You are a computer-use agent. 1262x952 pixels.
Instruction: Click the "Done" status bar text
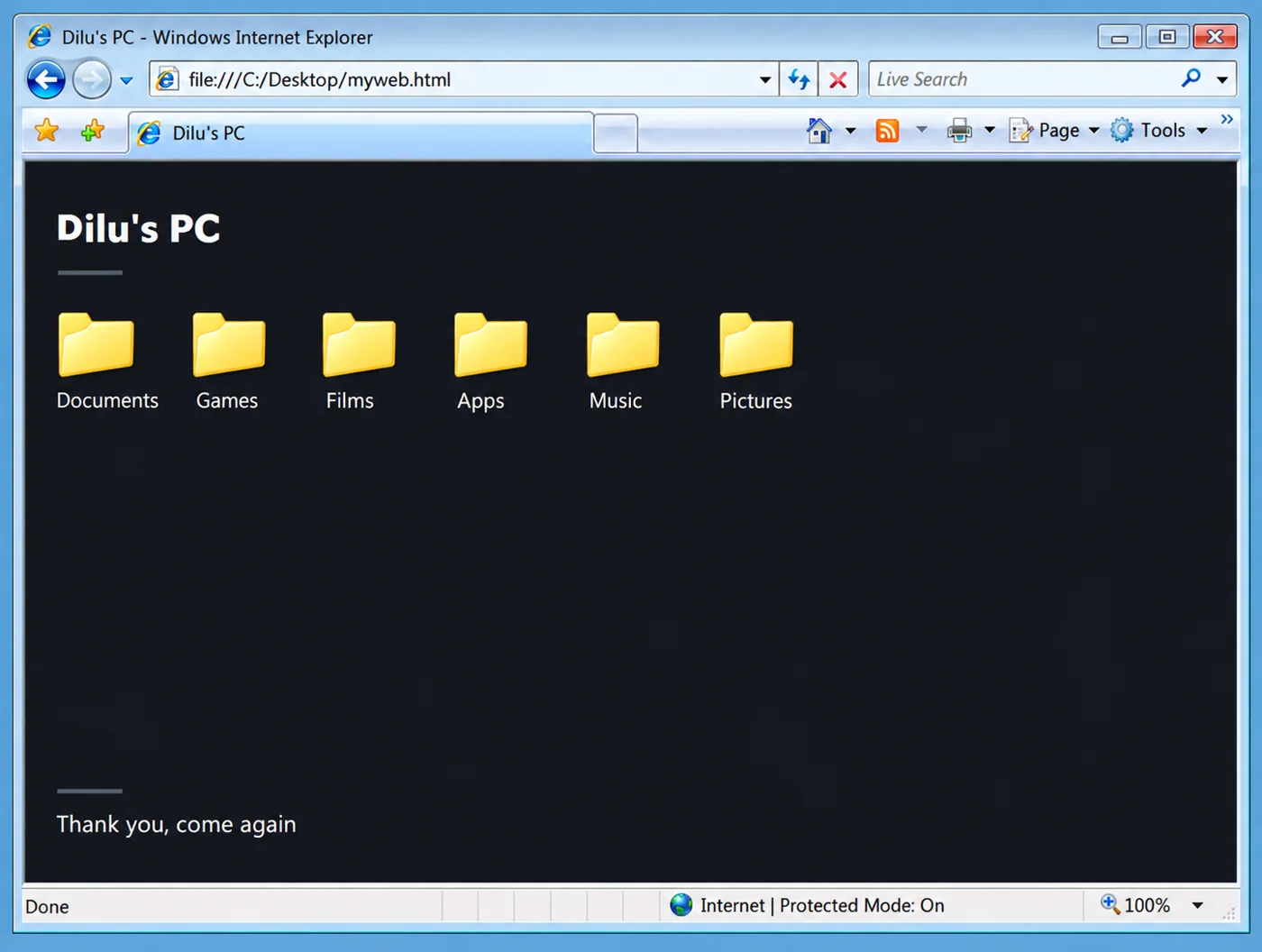pyautogui.click(x=47, y=906)
